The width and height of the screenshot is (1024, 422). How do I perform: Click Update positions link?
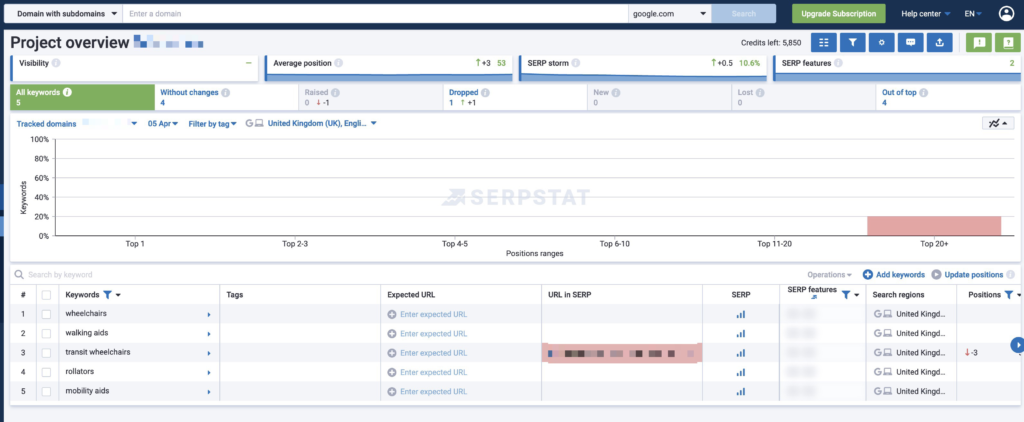pos(967,275)
